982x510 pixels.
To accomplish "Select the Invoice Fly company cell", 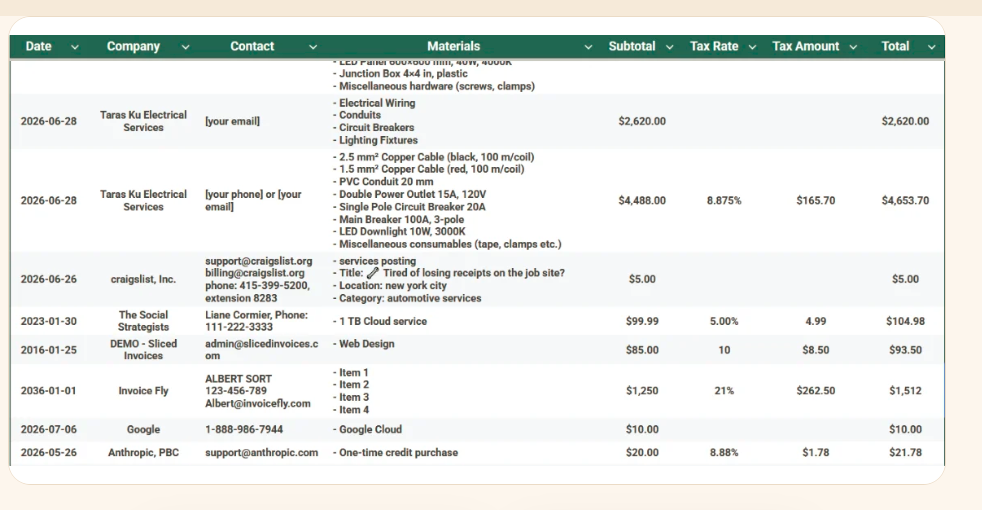I will 143,391.
